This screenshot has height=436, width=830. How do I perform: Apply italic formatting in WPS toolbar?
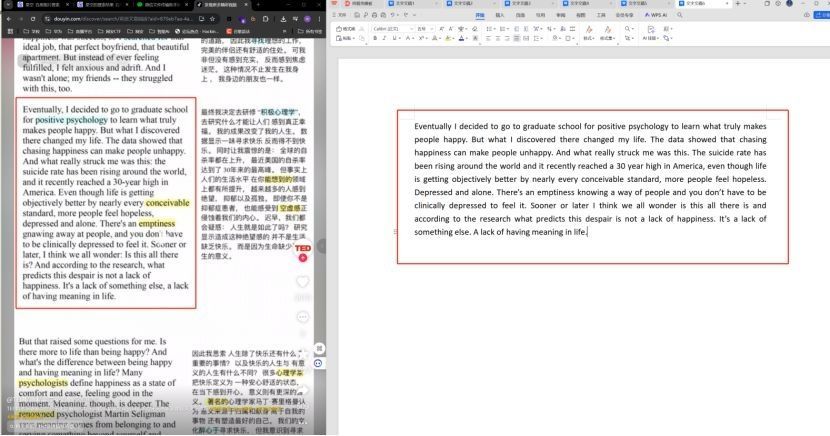coord(386,39)
